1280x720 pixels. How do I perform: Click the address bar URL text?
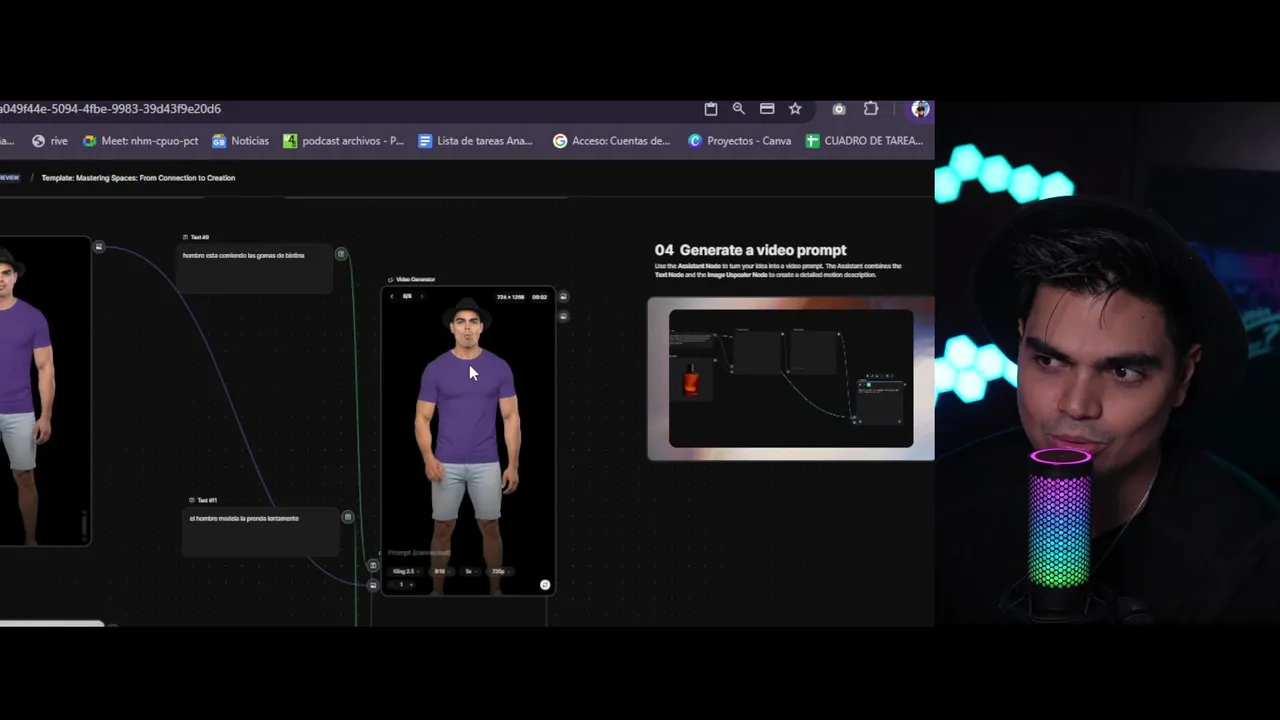click(110, 109)
